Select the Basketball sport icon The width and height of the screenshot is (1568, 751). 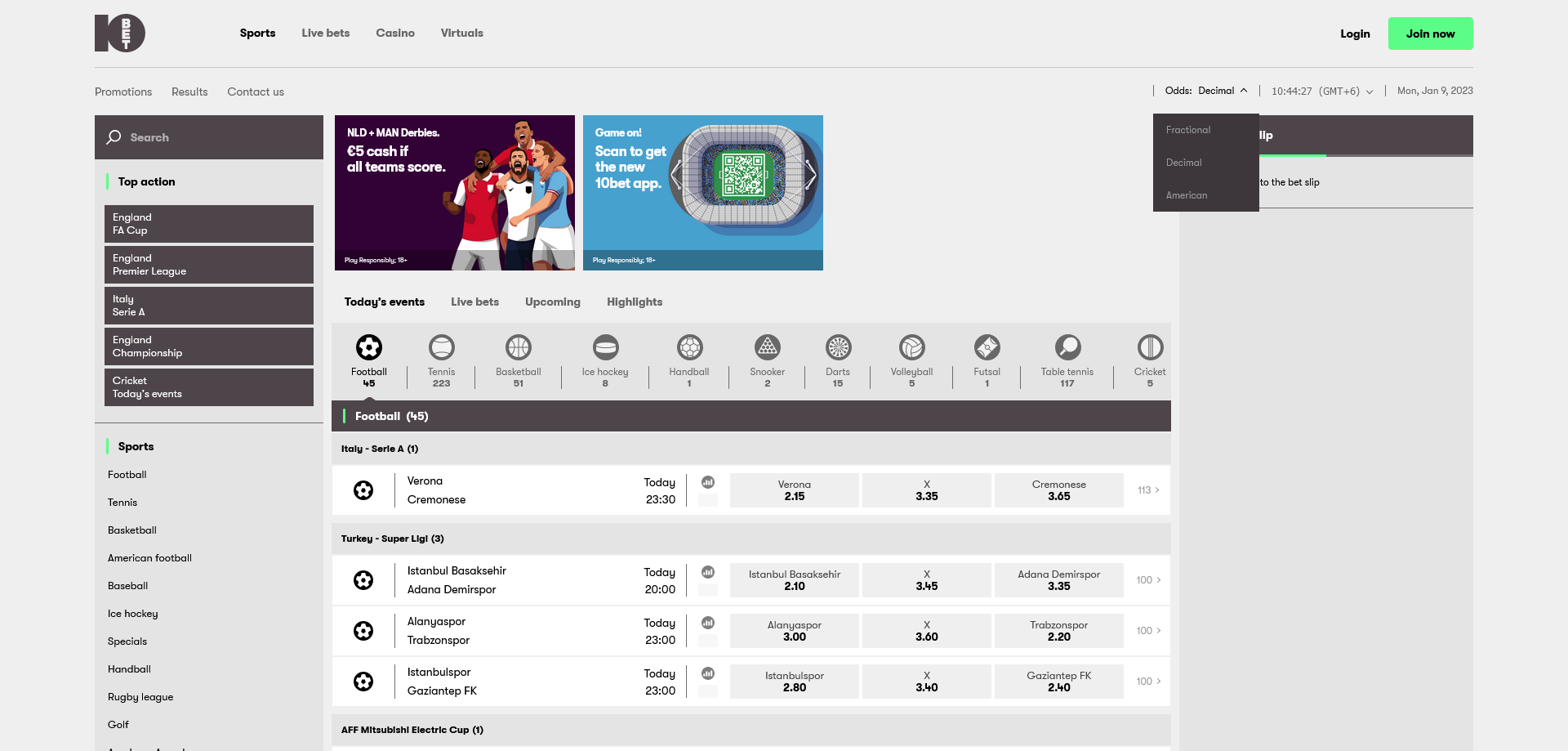tap(519, 347)
